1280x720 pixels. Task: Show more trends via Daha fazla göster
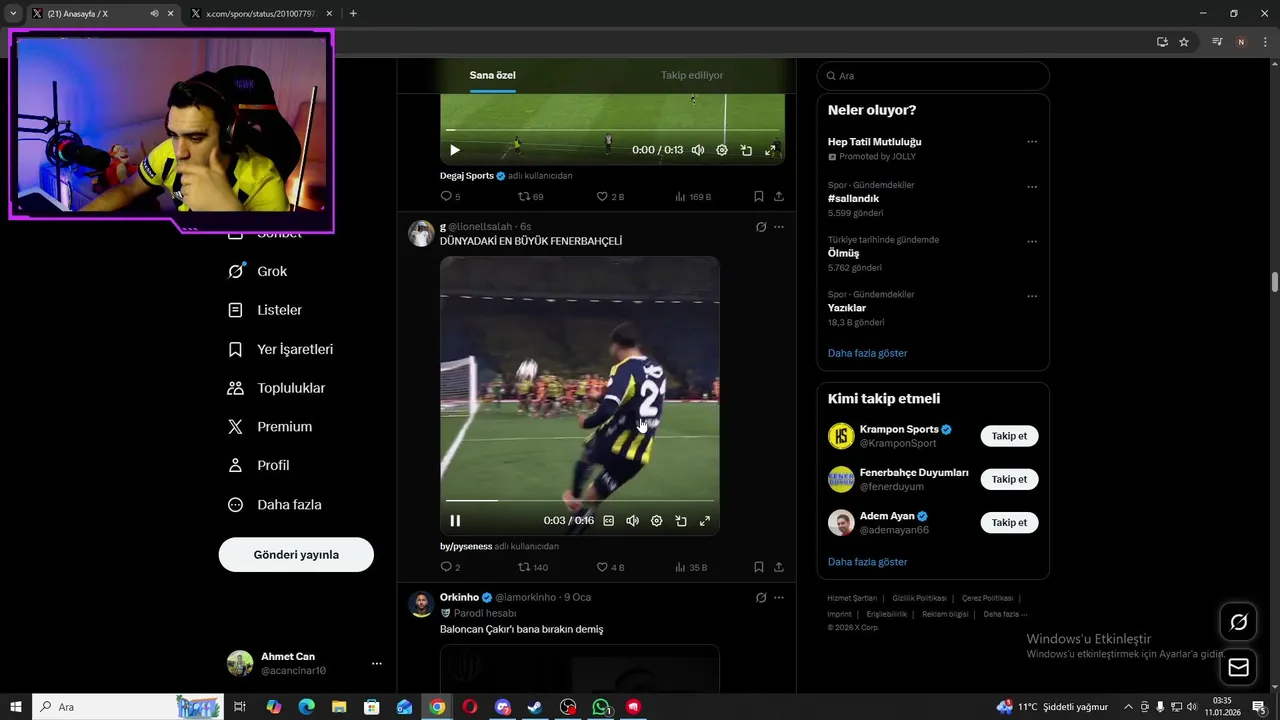click(x=868, y=353)
